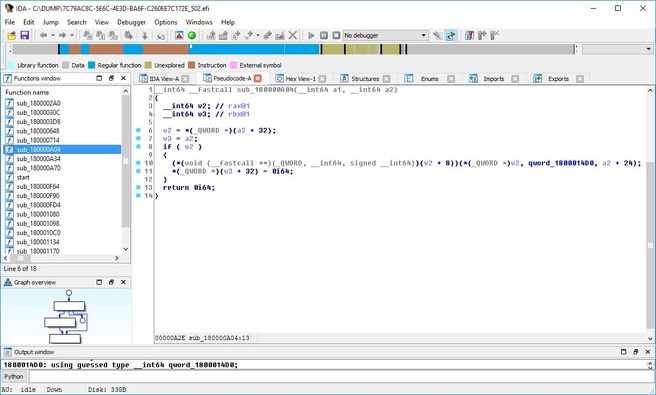The width and height of the screenshot is (656, 395).
Task: Click the Function name column header
Action: tap(63, 92)
